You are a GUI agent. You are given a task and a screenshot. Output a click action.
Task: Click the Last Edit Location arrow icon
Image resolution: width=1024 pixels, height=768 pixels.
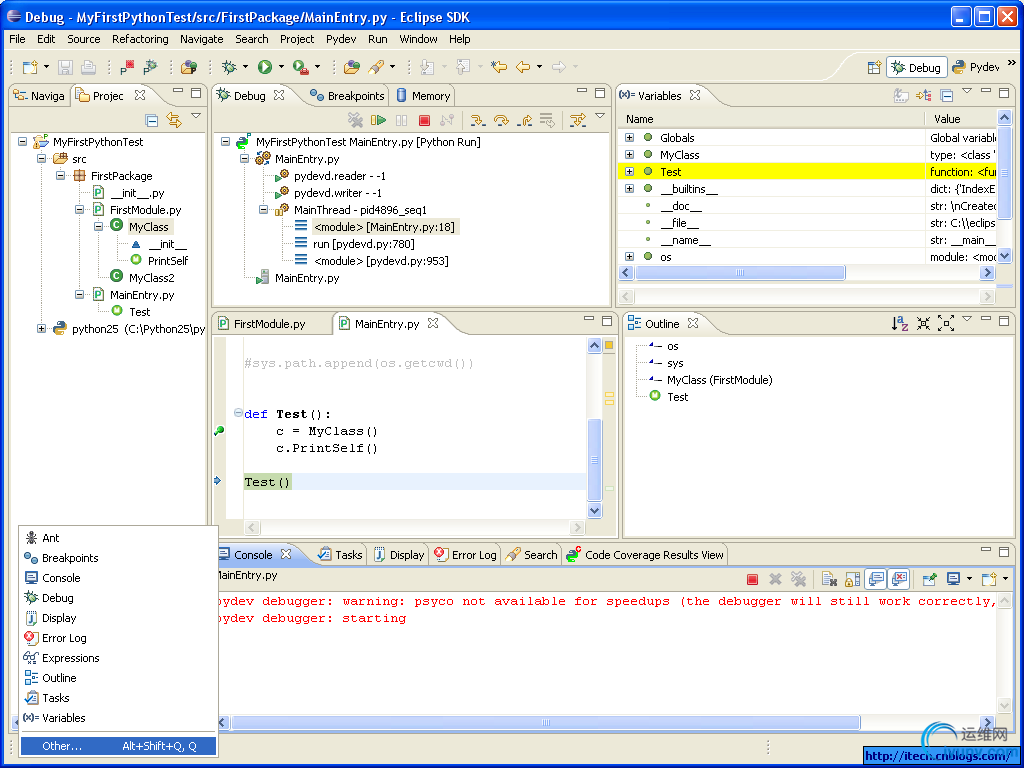pyautogui.click(x=499, y=67)
